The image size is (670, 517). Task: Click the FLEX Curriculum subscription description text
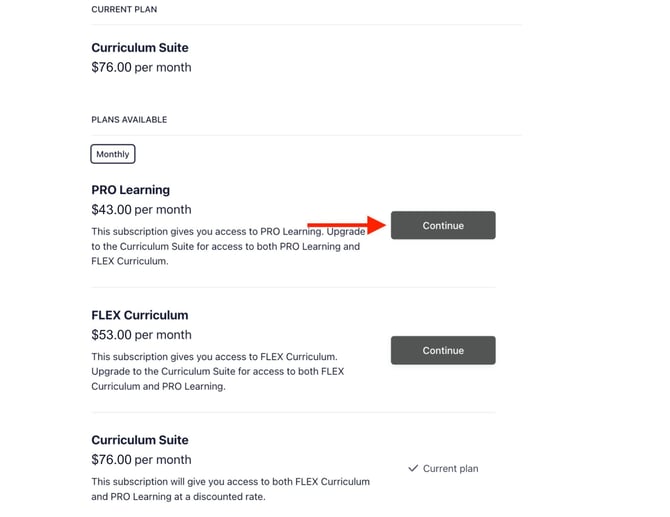click(x=217, y=371)
